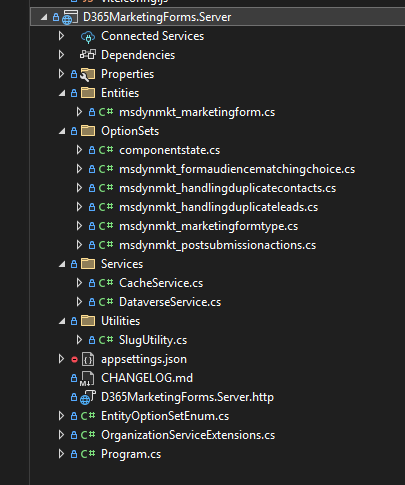
Task: Click the lock icon beside the Entities folder
Action: pos(74,93)
